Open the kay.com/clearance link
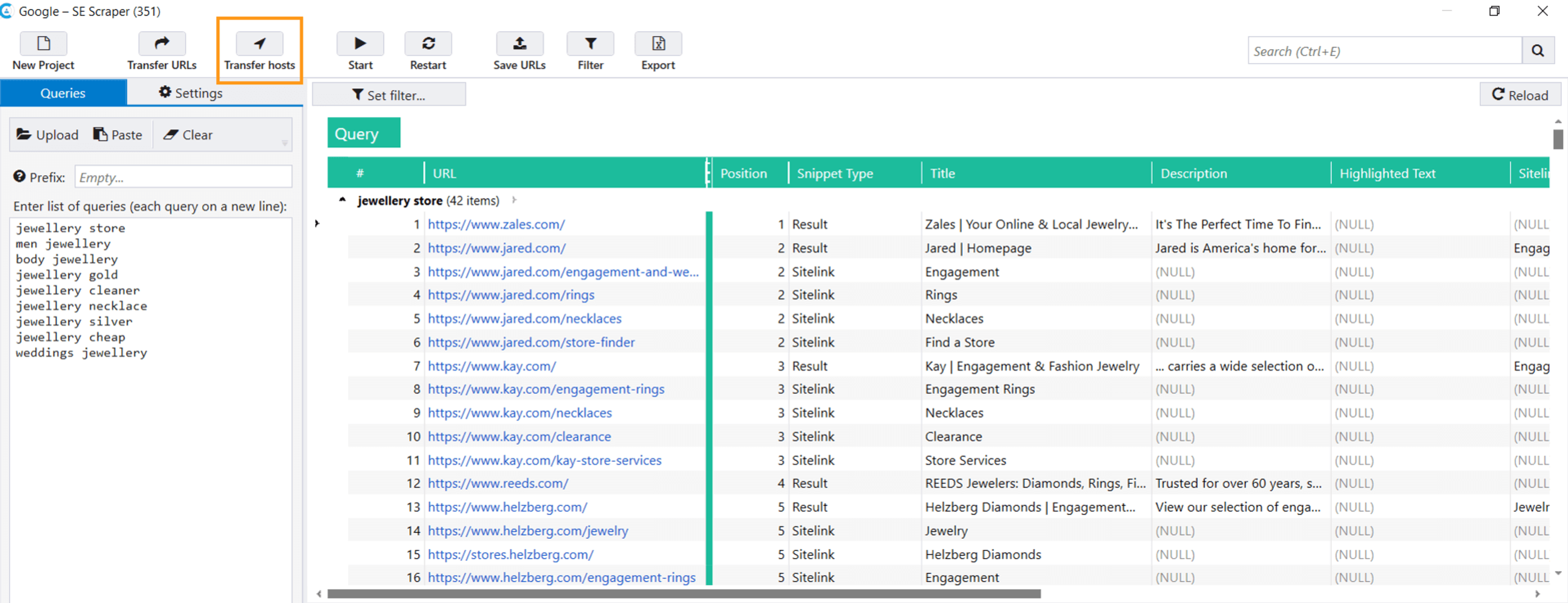This screenshot has height=603, width=1568. click(x=519, y=436)
